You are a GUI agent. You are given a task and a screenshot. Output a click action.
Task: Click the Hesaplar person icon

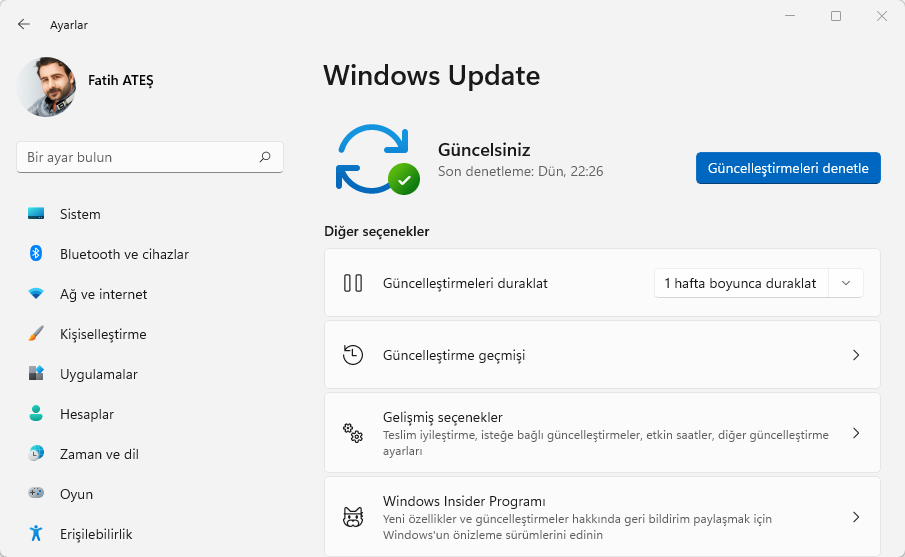pyautogui.click(x=36, y=413)
